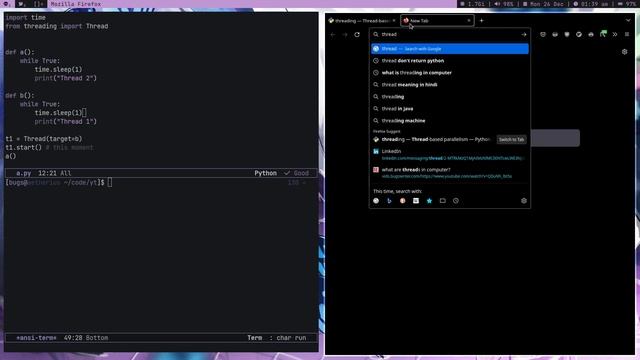
Task: Select 'thread meaning in hindi' suggestion
Action: coord(450,85)
